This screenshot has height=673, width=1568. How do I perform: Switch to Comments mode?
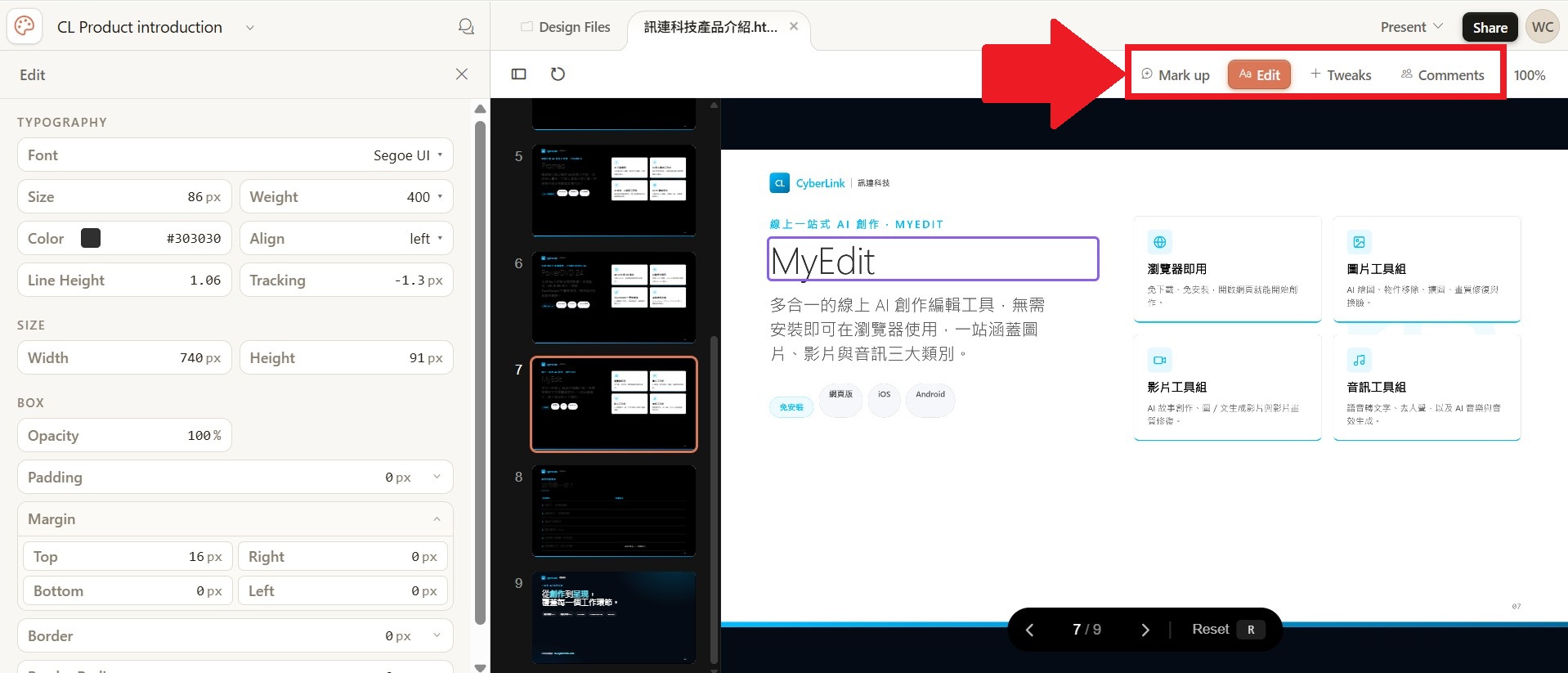tap(1442, 75)
